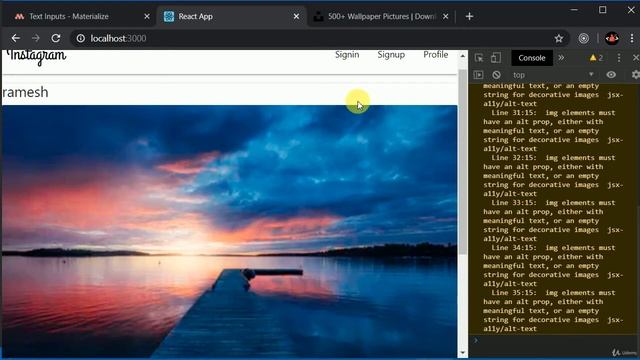Click the Line 34:15 warning text
The image size is (640, 360).
553,266
